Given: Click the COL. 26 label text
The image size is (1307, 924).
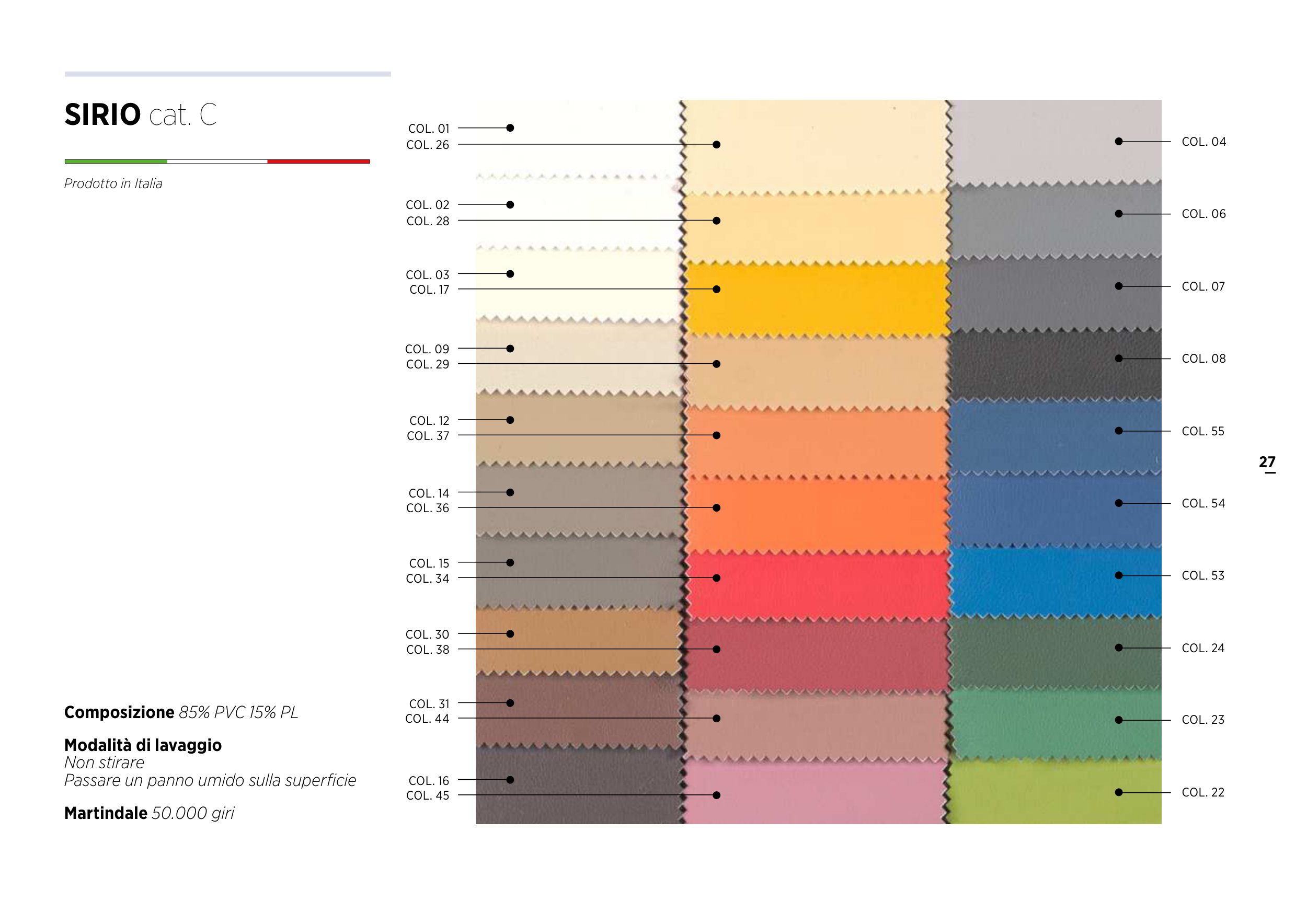Looking at the screenshot, I should tap(428, 145).
